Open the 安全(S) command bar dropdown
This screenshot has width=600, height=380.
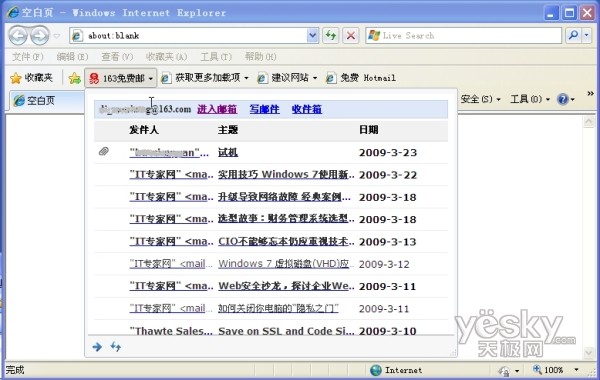[x=480, y=99]
